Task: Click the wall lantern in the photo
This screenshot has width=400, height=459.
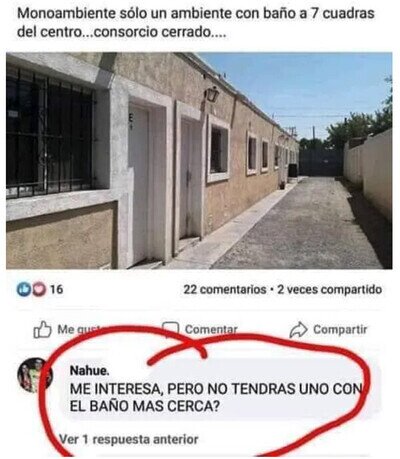Action: pyautogui.click(x=212, y=94)
